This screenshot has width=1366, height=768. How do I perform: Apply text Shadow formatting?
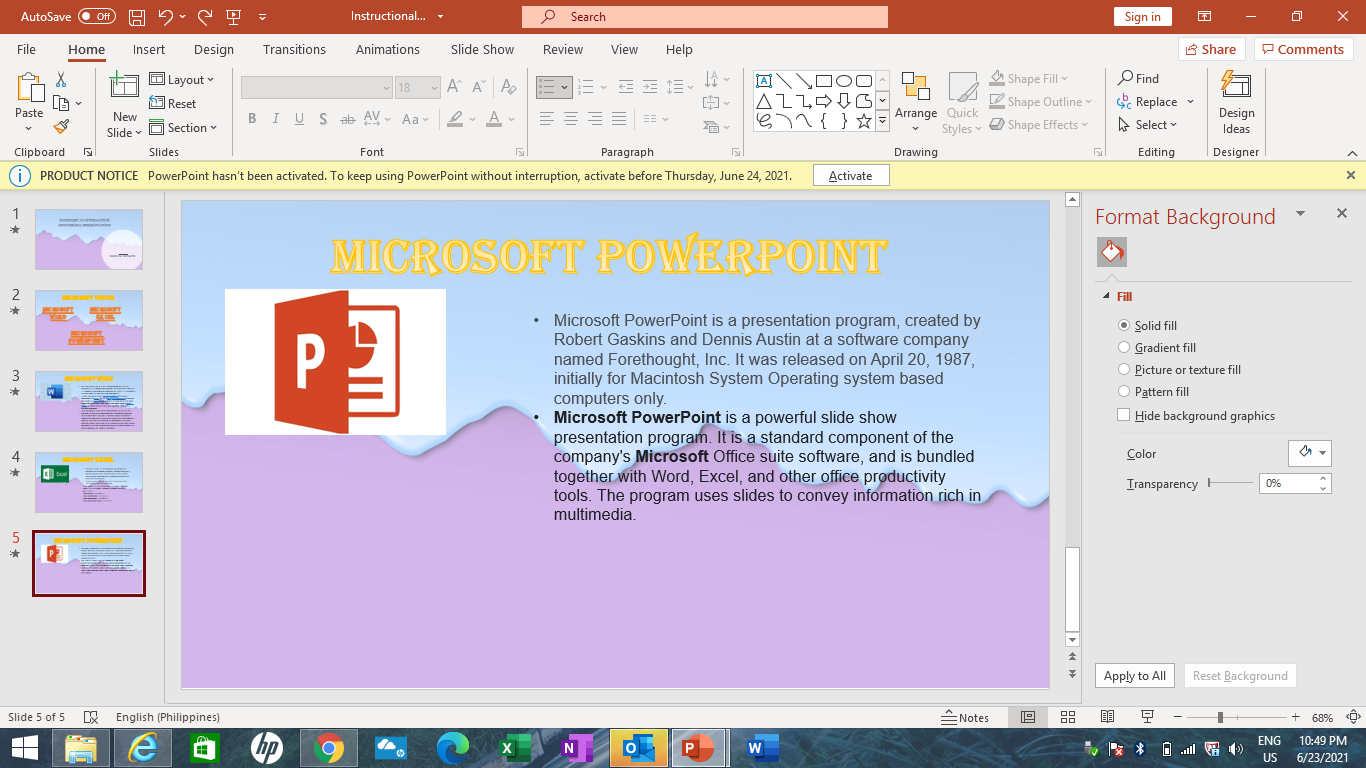pos(323,119)
